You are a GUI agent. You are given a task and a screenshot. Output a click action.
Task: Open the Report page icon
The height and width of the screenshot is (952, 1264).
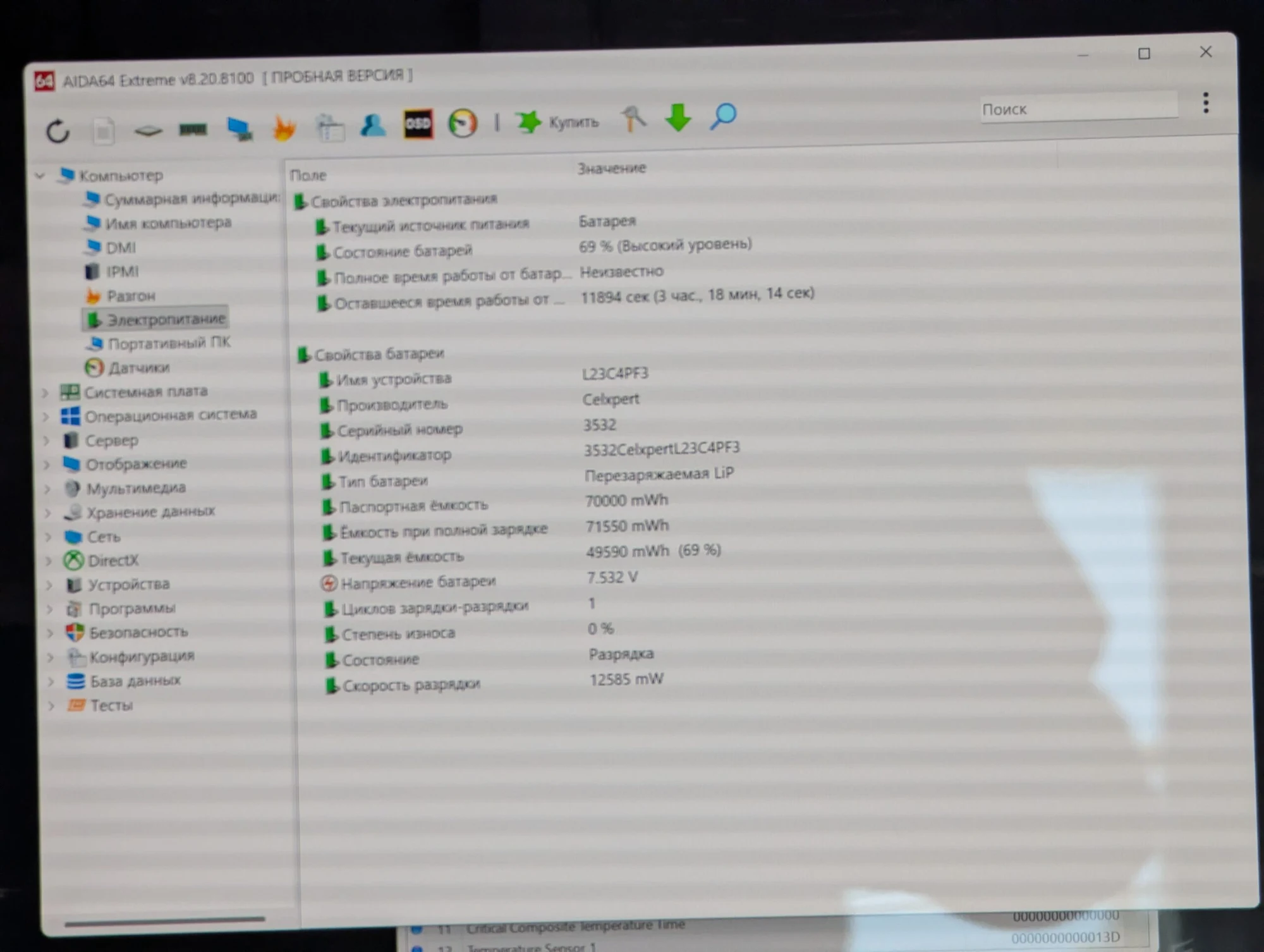click(x=104, y=130)
